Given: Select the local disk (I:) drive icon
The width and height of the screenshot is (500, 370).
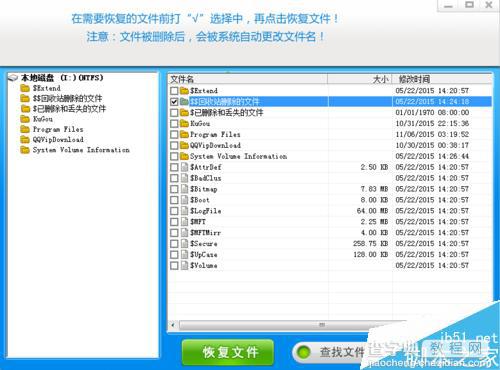Looking at the screenshot, I should click(13, 78).
